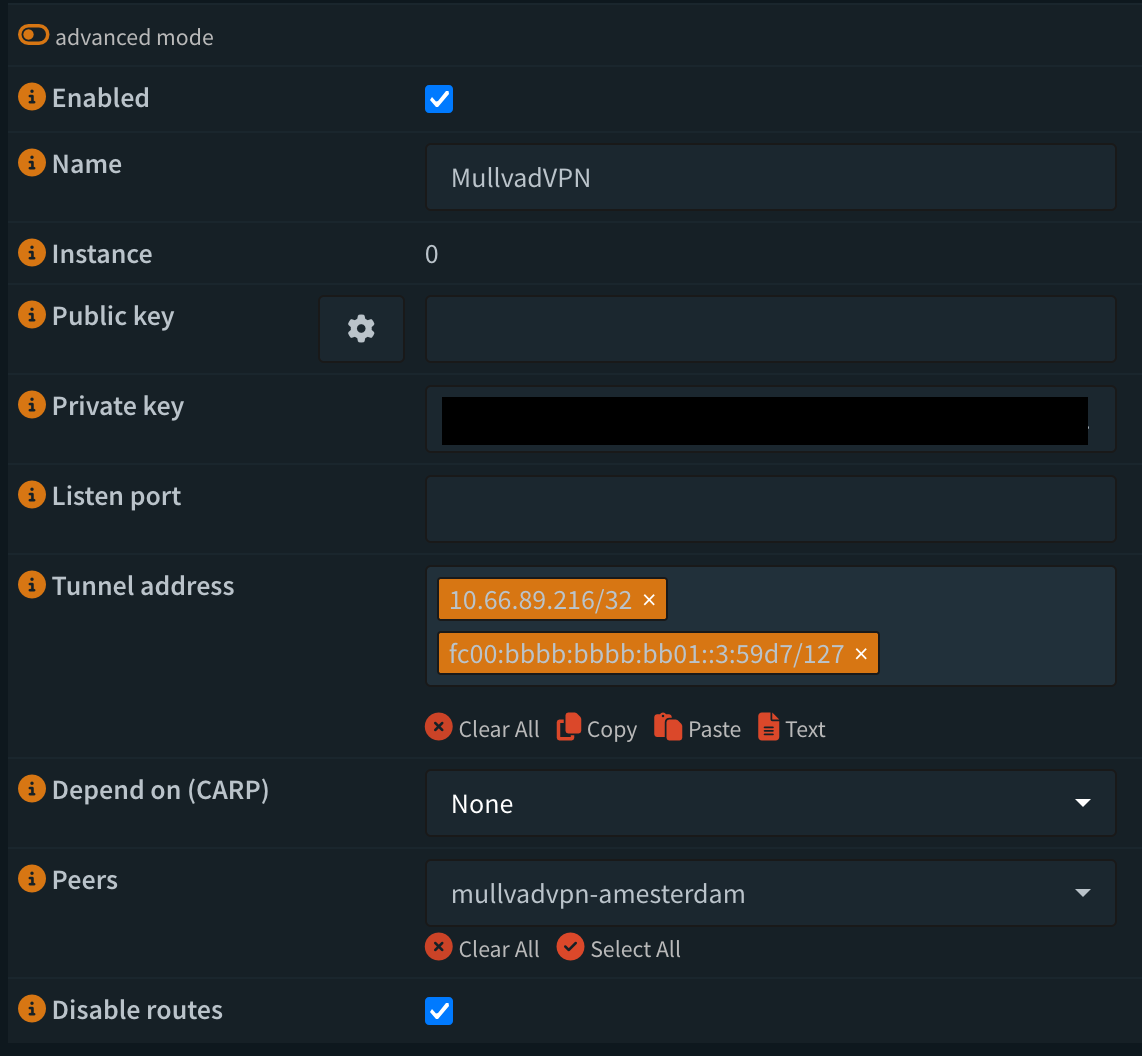This screenshot has width=1142, height=1056.
Task: Remove the 10.66.89.216/32 tunnel address tag
Action: coord(649,600)
